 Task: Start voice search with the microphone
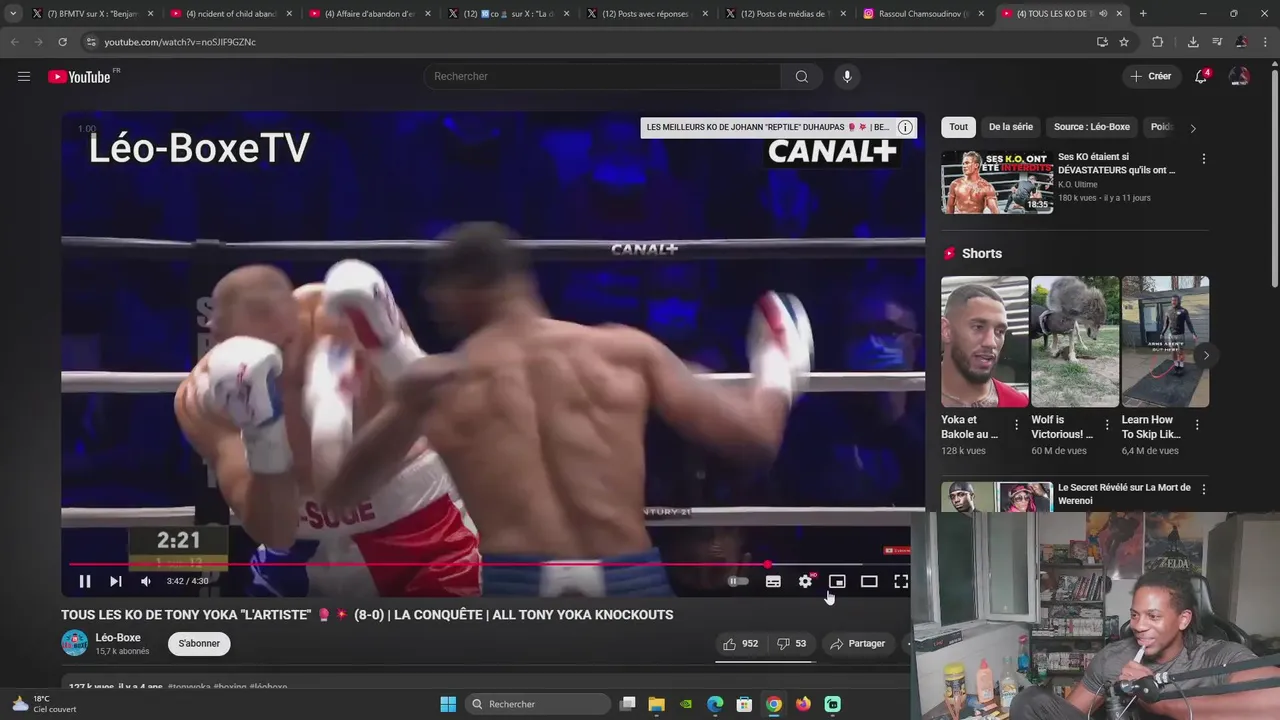pos(847,77)
